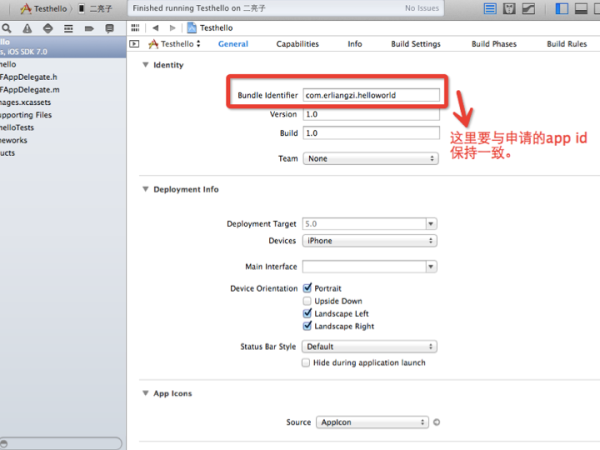
Task: Collapse the App Icons section
Action: [x=145, y=393]
